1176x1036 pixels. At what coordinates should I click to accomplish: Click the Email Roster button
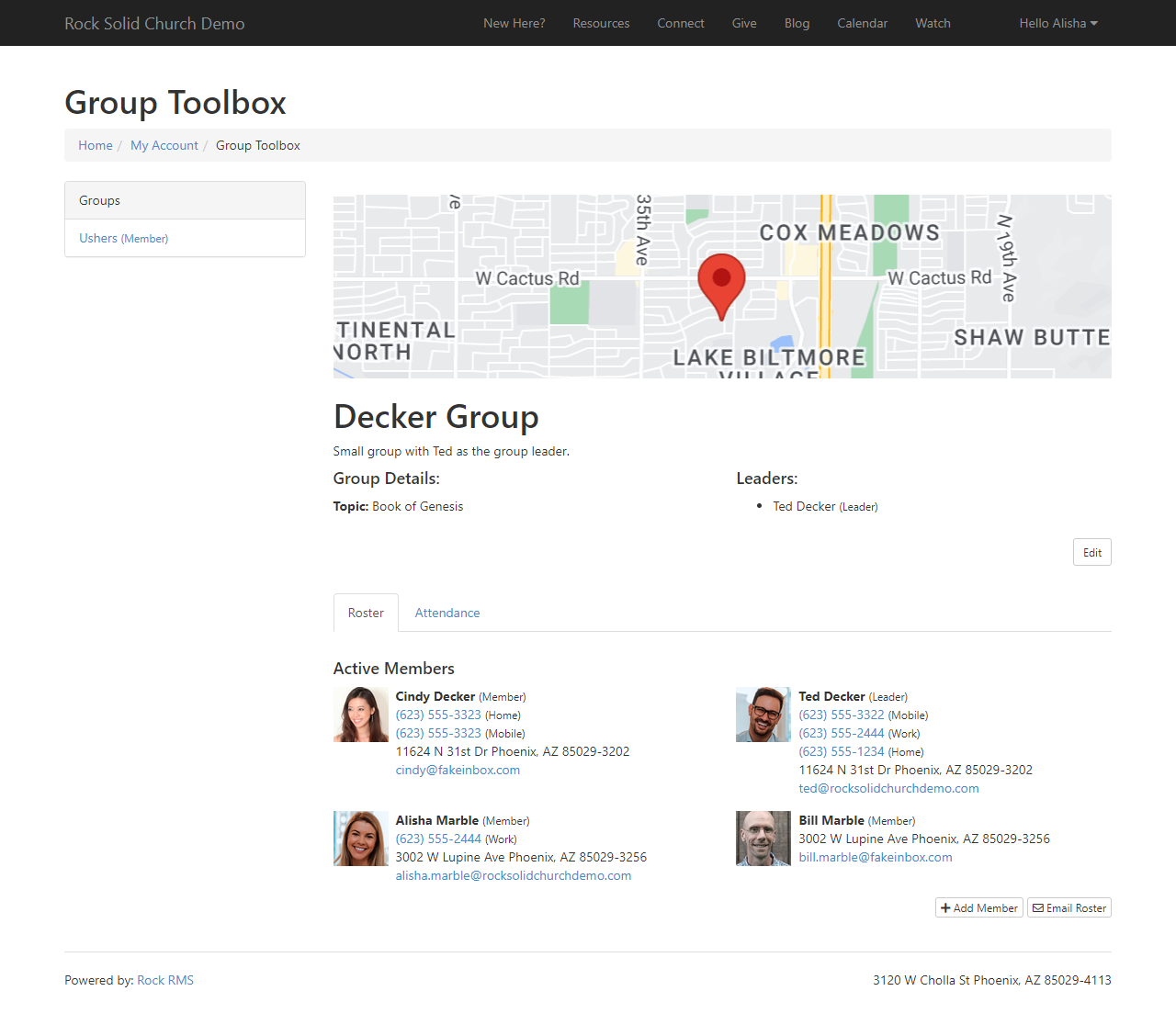click(x=1069, y=907)
